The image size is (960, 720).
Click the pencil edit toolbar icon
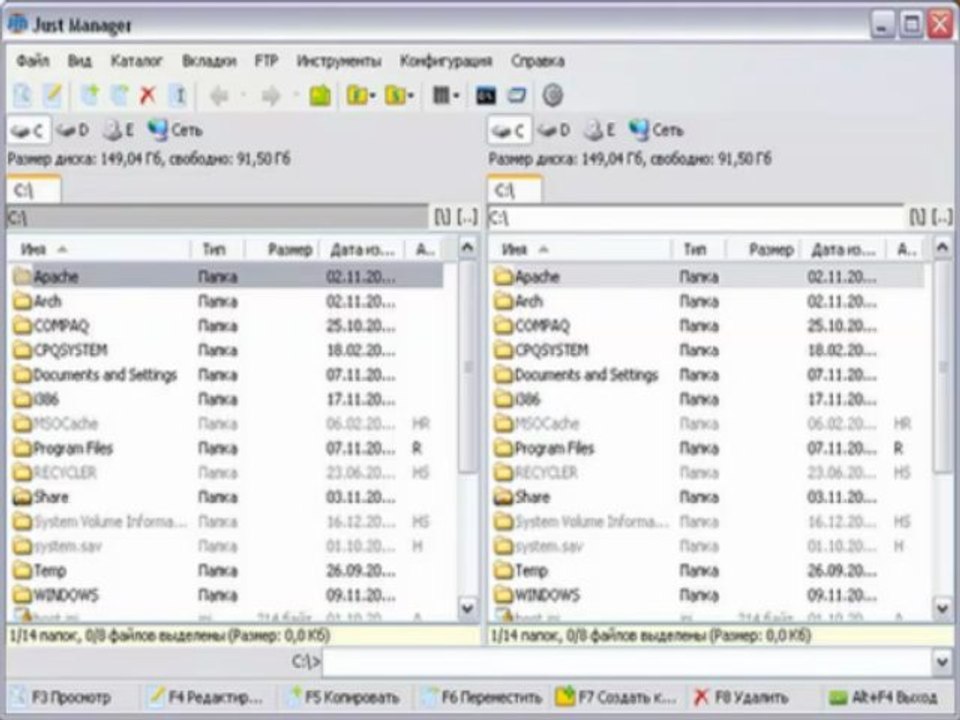tap(53, 96)
